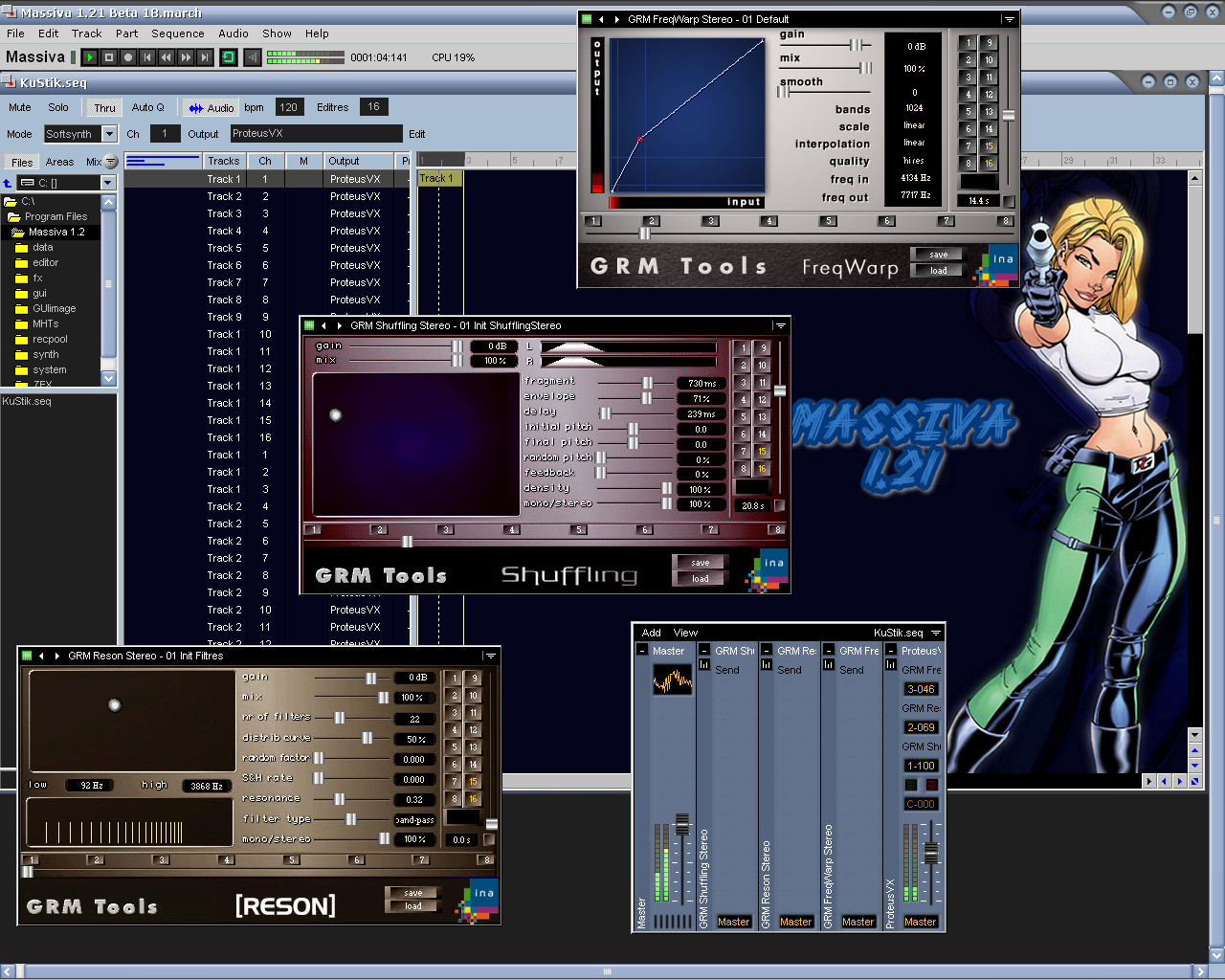Click the bpm value field showing 120

[x=288, y=107]
